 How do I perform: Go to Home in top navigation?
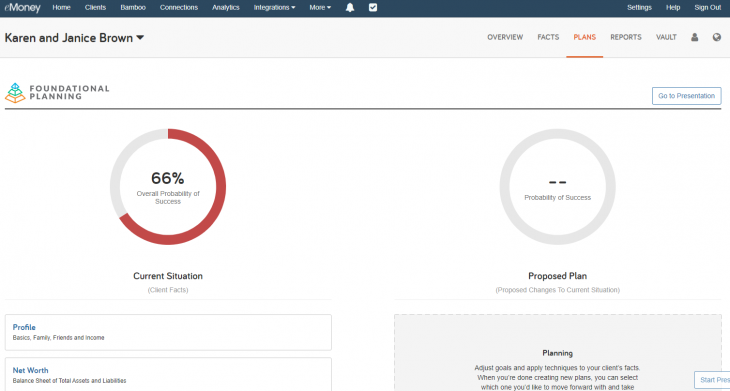coord(61,7)
